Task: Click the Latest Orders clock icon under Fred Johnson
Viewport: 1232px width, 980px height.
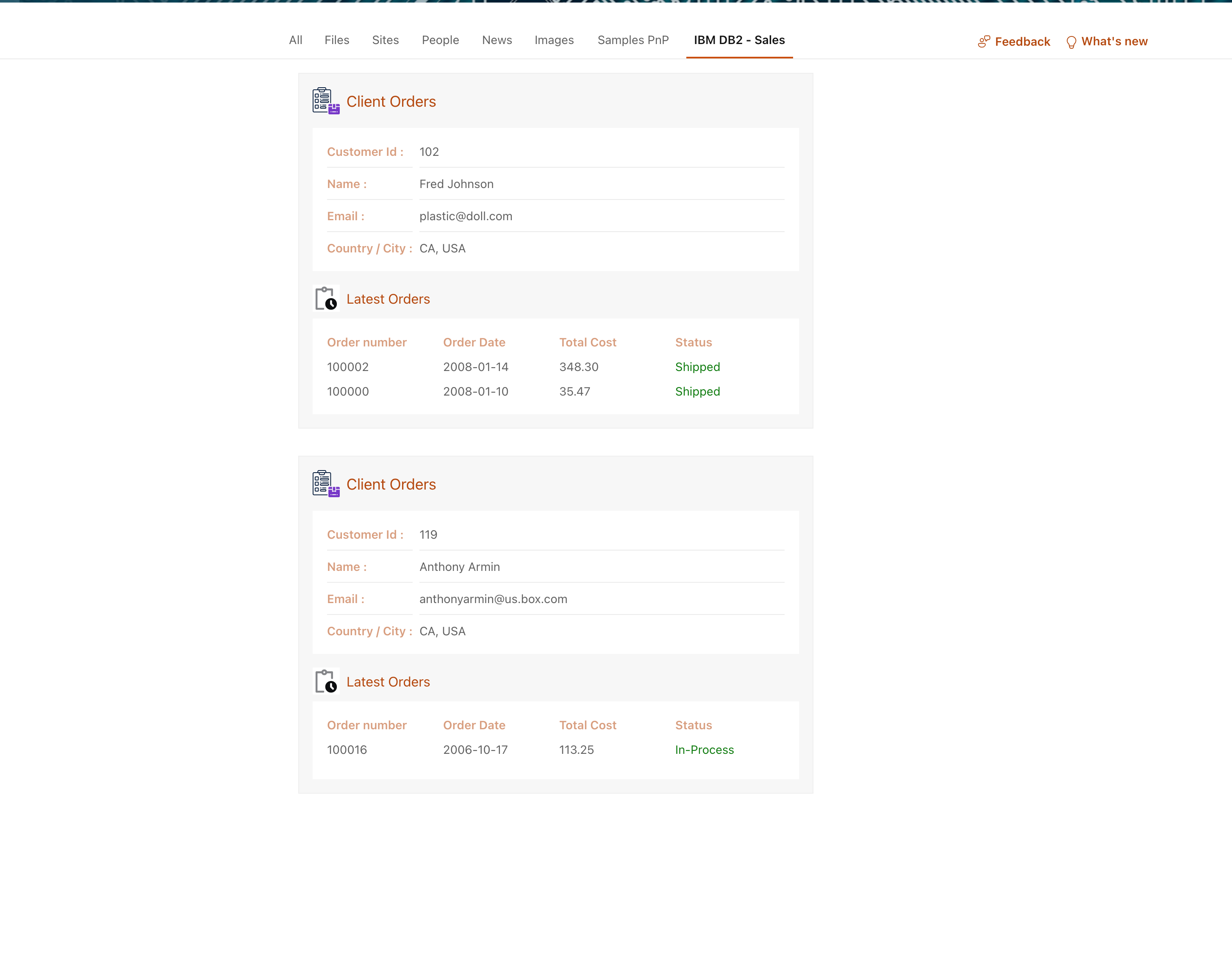Action: (326, 299)
